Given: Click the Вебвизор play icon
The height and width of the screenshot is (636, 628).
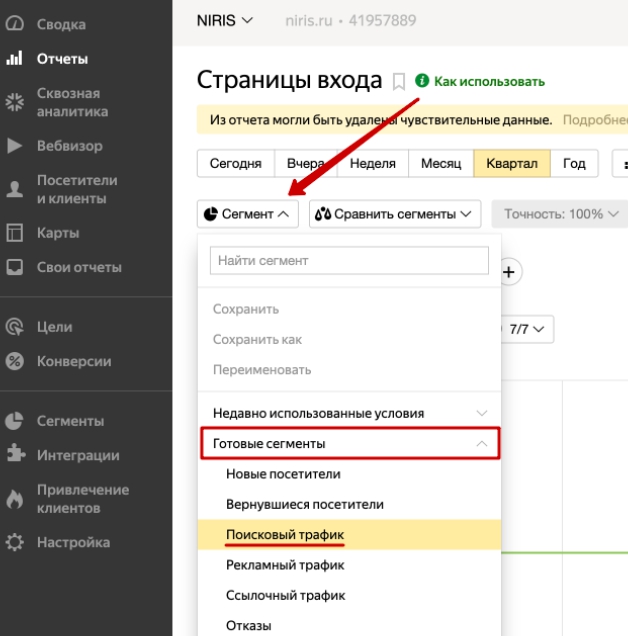Looking at the screenshot, I should coord(14,146).
